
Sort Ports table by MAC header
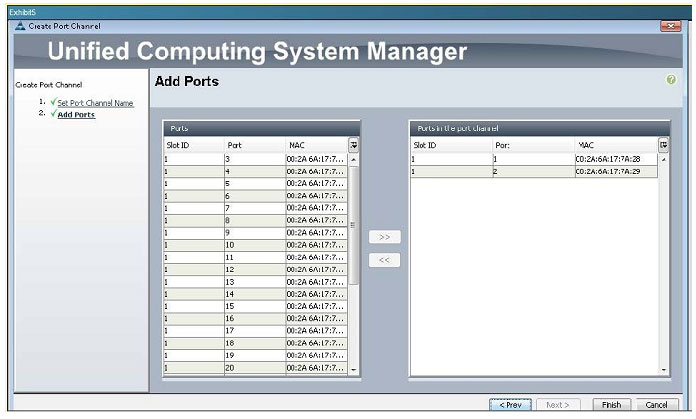click(x=317, y=145)
